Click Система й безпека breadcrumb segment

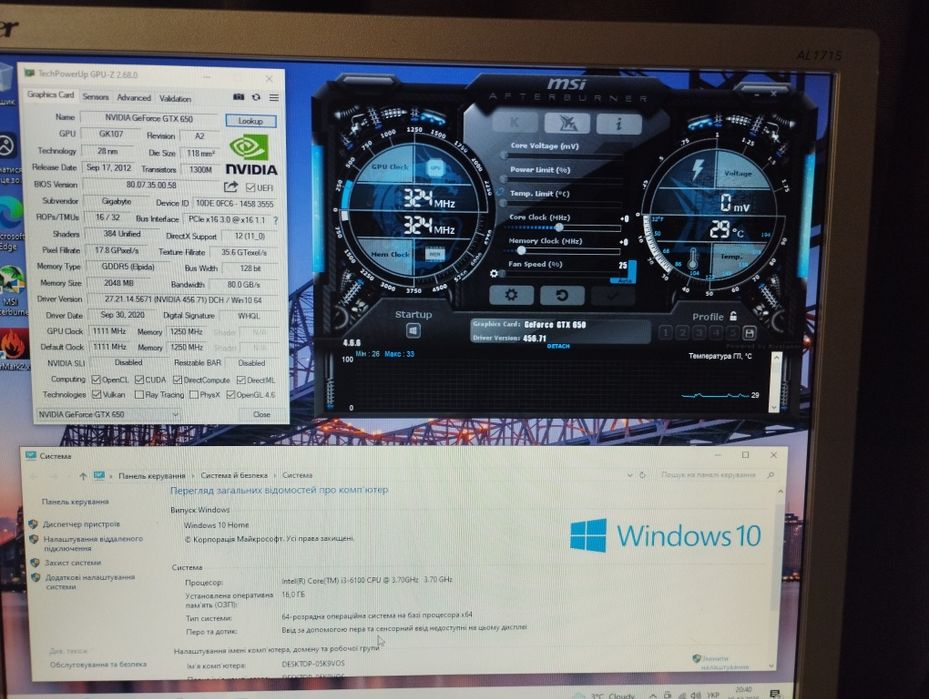[234, 476]
